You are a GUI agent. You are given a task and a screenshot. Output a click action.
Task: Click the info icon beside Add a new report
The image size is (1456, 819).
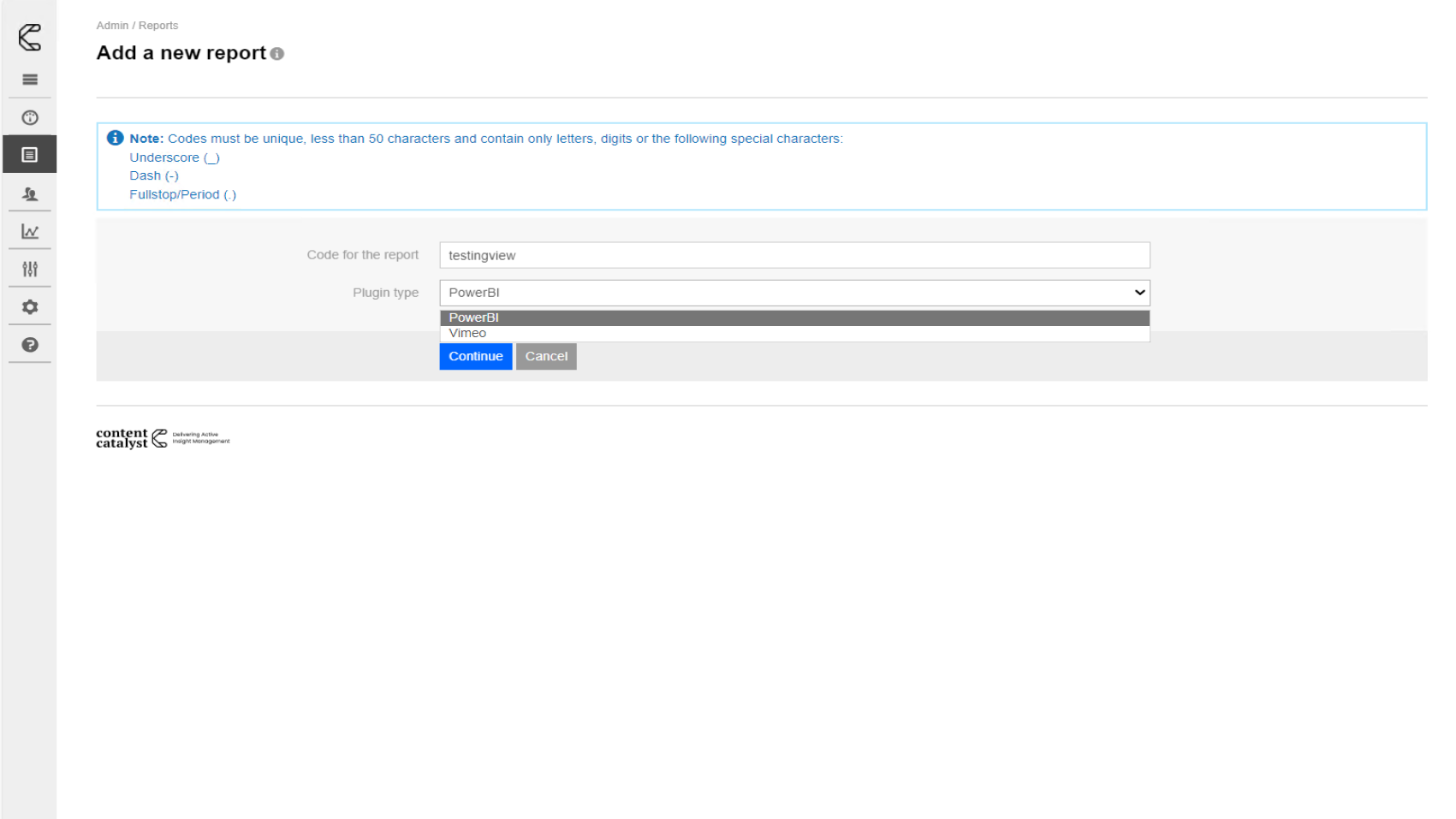pyautogui.click(x=277, y=54)
